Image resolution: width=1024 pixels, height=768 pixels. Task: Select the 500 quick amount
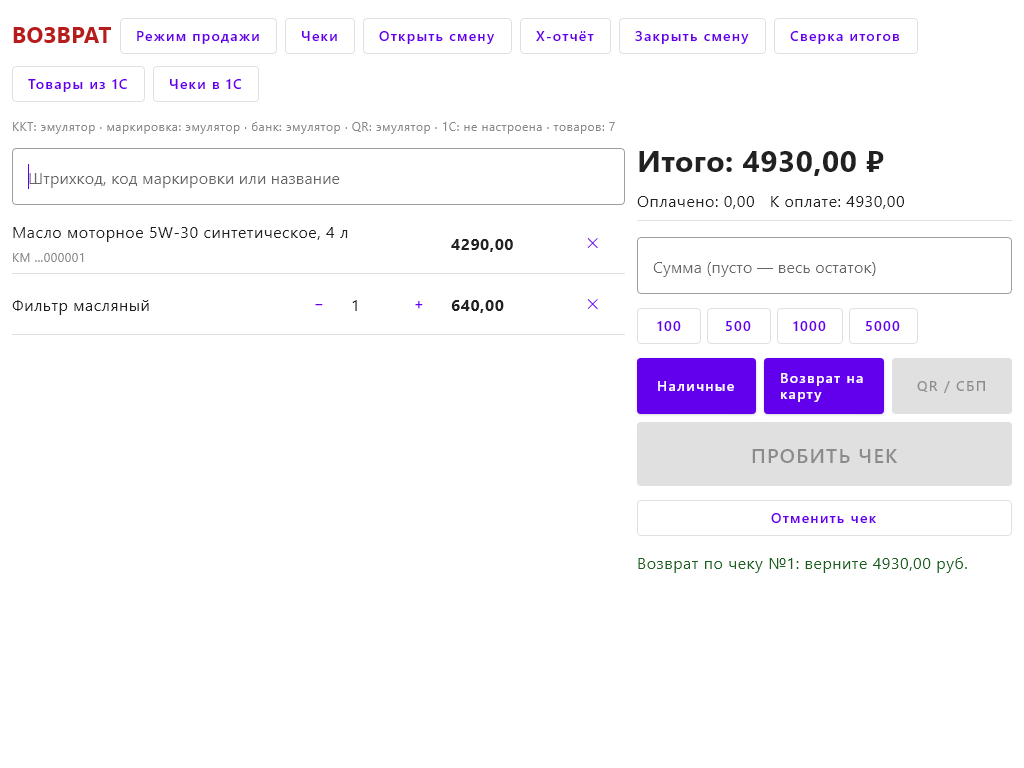pyautogui.click(x=739, y=326)
